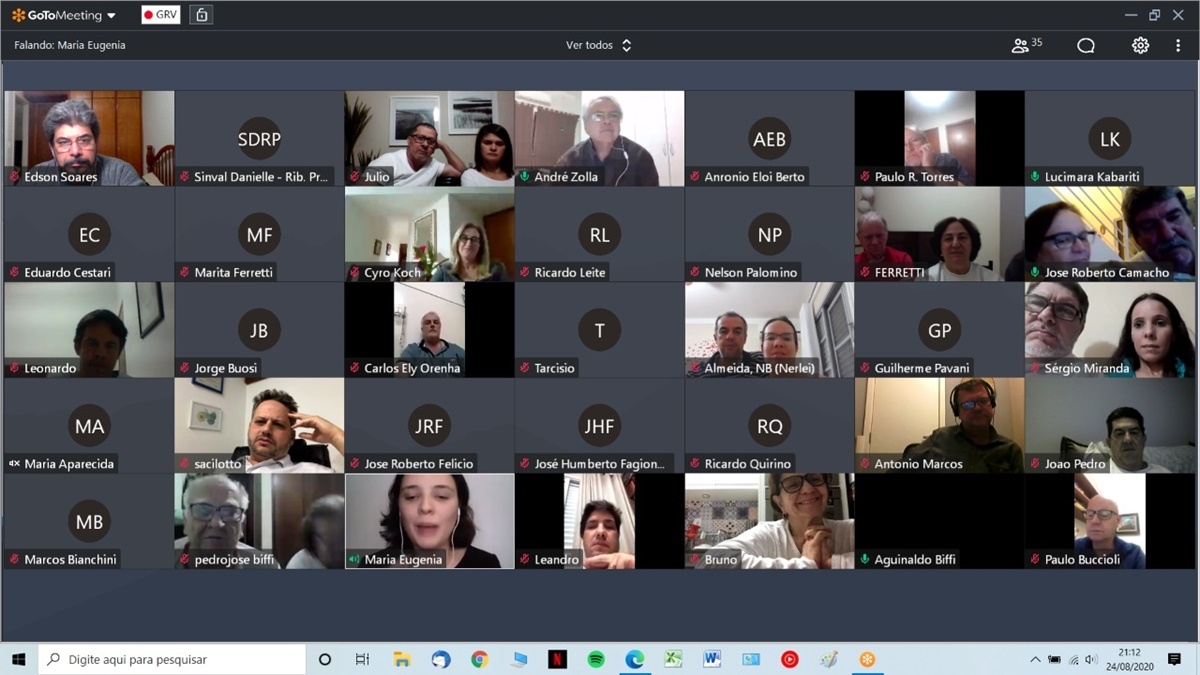This screenshot has width=1200, height=675.
Task: Open Spotify from the taskbar
Action: [596, 659]
